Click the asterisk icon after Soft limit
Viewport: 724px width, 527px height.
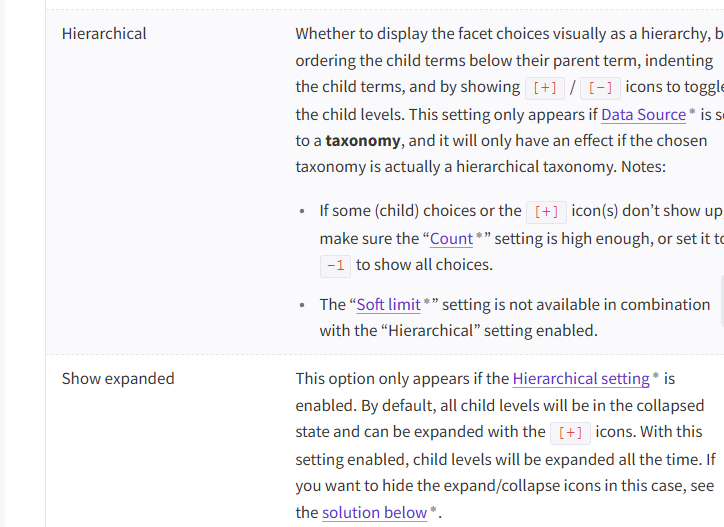[x=427, y=301]
